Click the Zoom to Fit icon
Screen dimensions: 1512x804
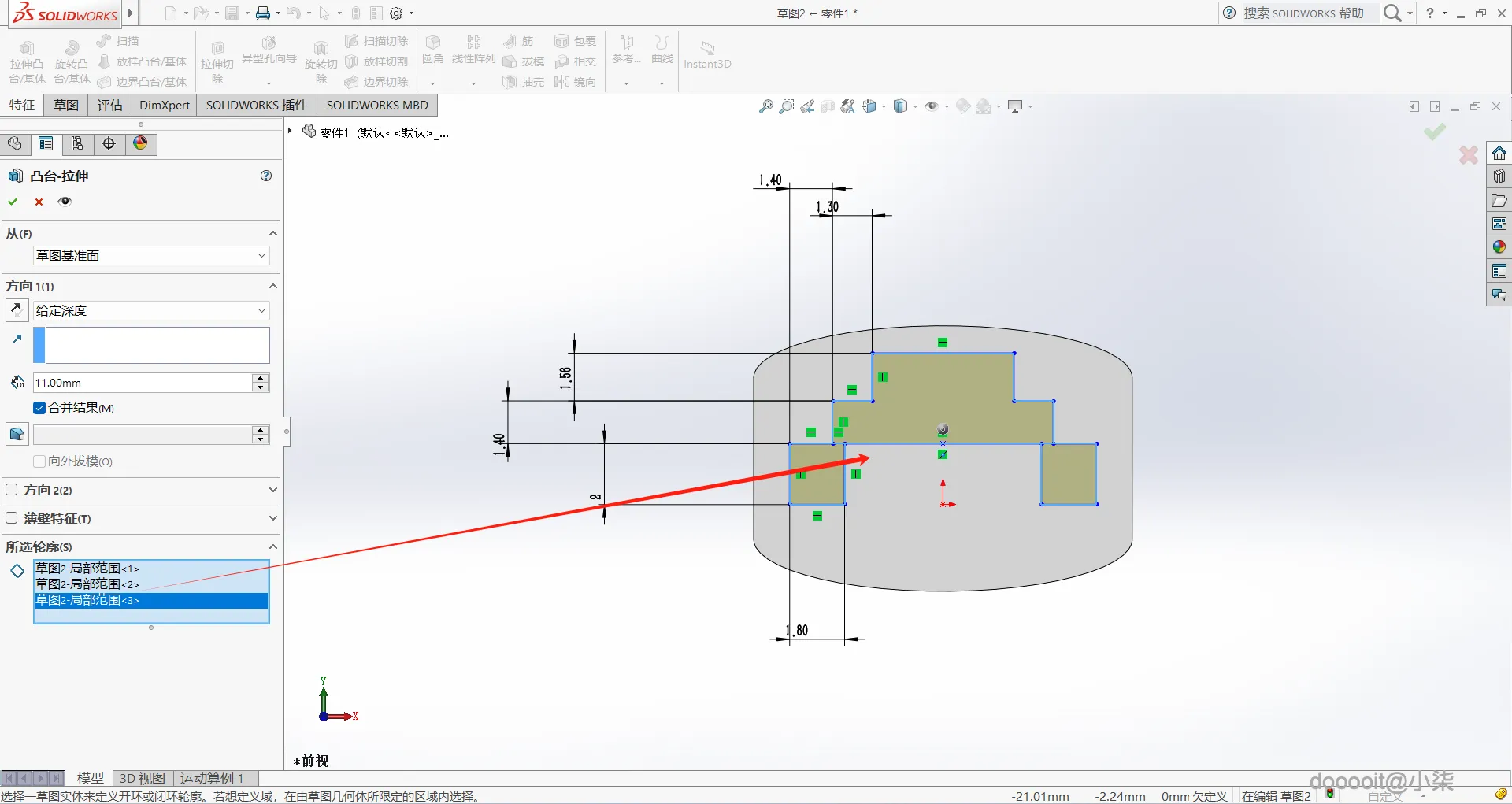pos(765,106)
